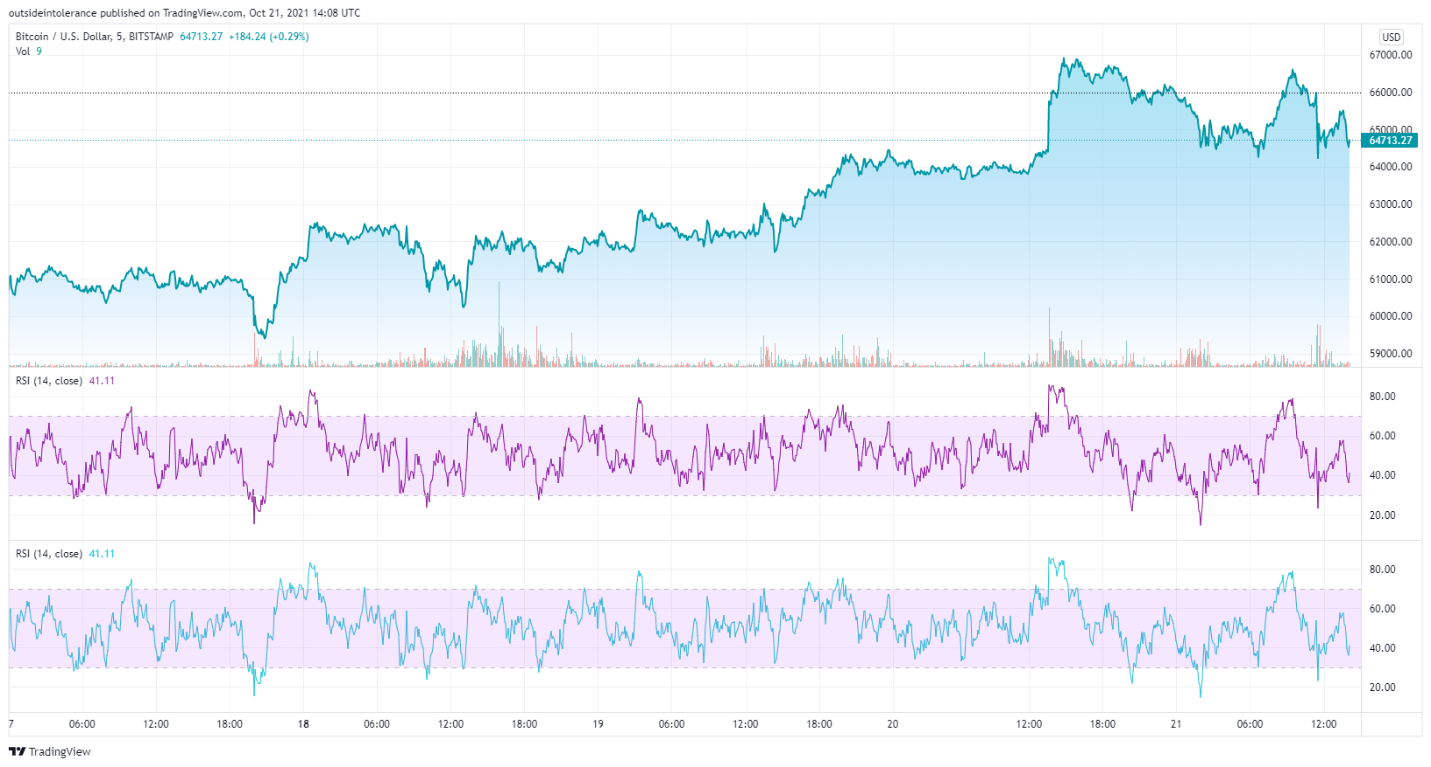Click the date '18' on the time axis
Image resolution: width=1431 pixels, height=767 pixels.
pyautogui.click(x=304, y=724)
